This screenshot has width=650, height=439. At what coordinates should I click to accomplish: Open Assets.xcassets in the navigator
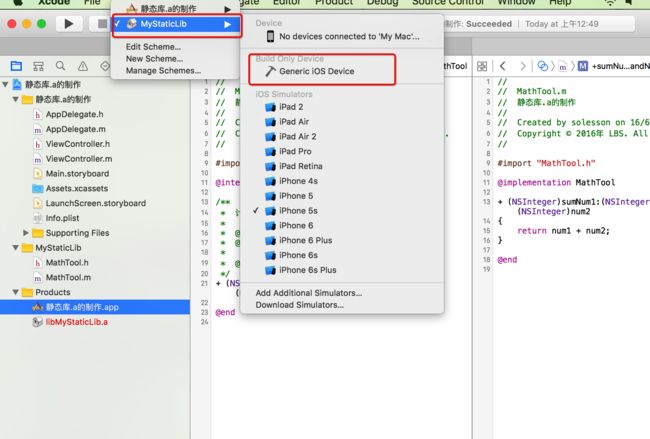click(x=77, y=189)
